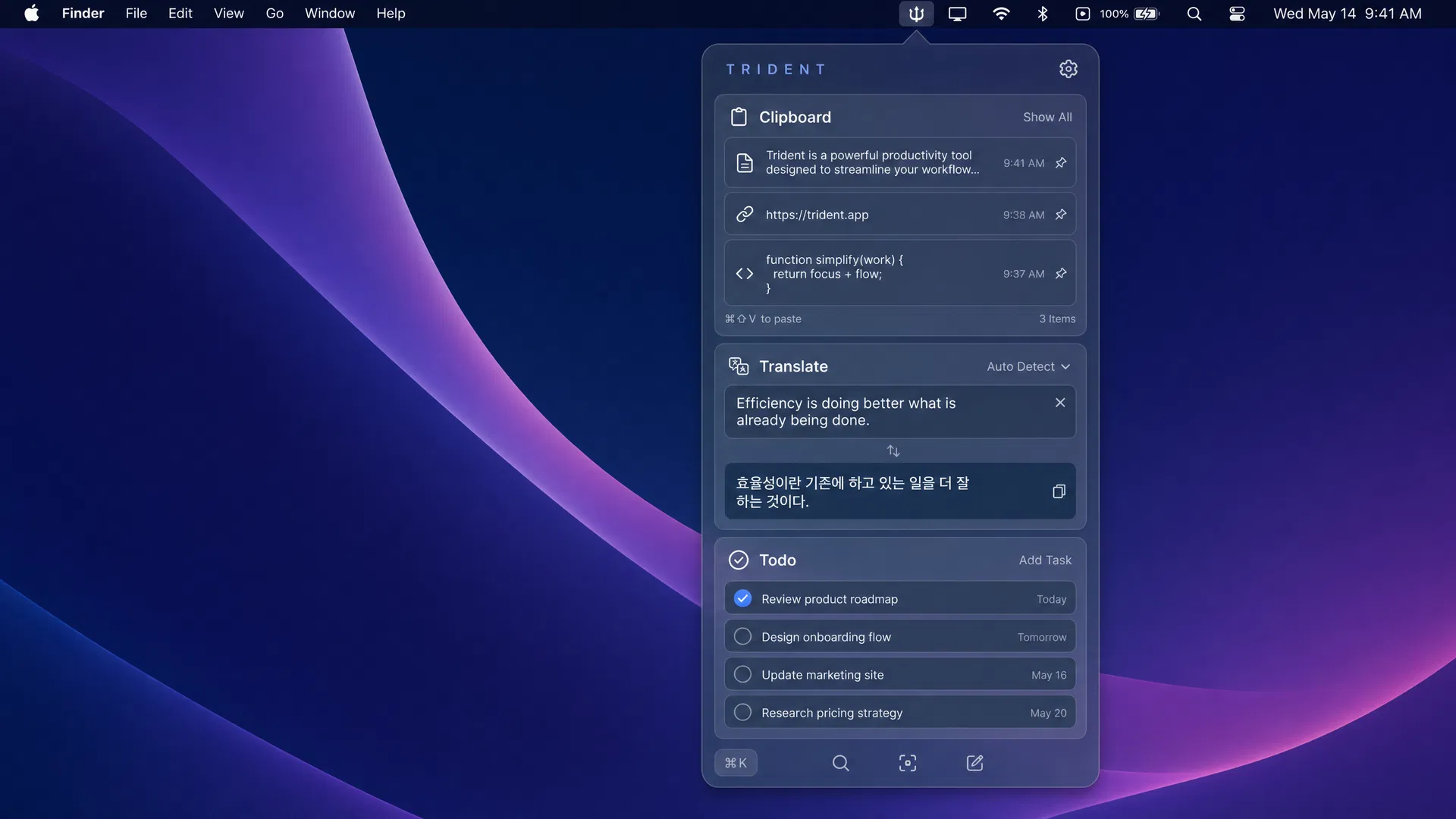The height and width of the screenshot is (819, 1456).
Task: Click the 'Update marketing site' task title
Action: click(x=823, y=675)
